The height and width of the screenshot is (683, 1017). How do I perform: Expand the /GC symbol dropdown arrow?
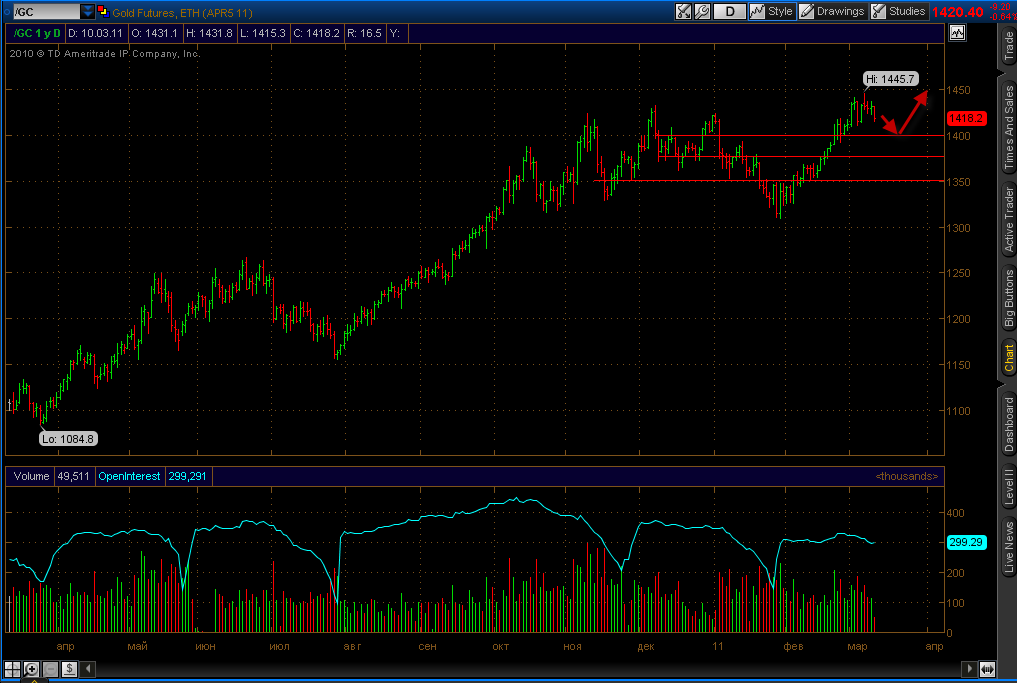(x=88, y=12)
